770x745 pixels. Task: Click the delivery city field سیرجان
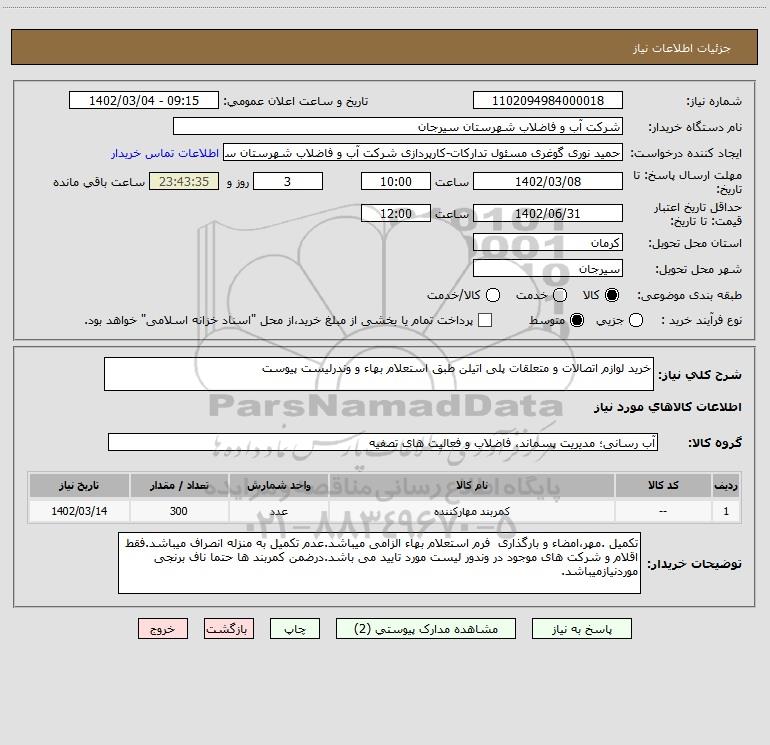point(548,269)
